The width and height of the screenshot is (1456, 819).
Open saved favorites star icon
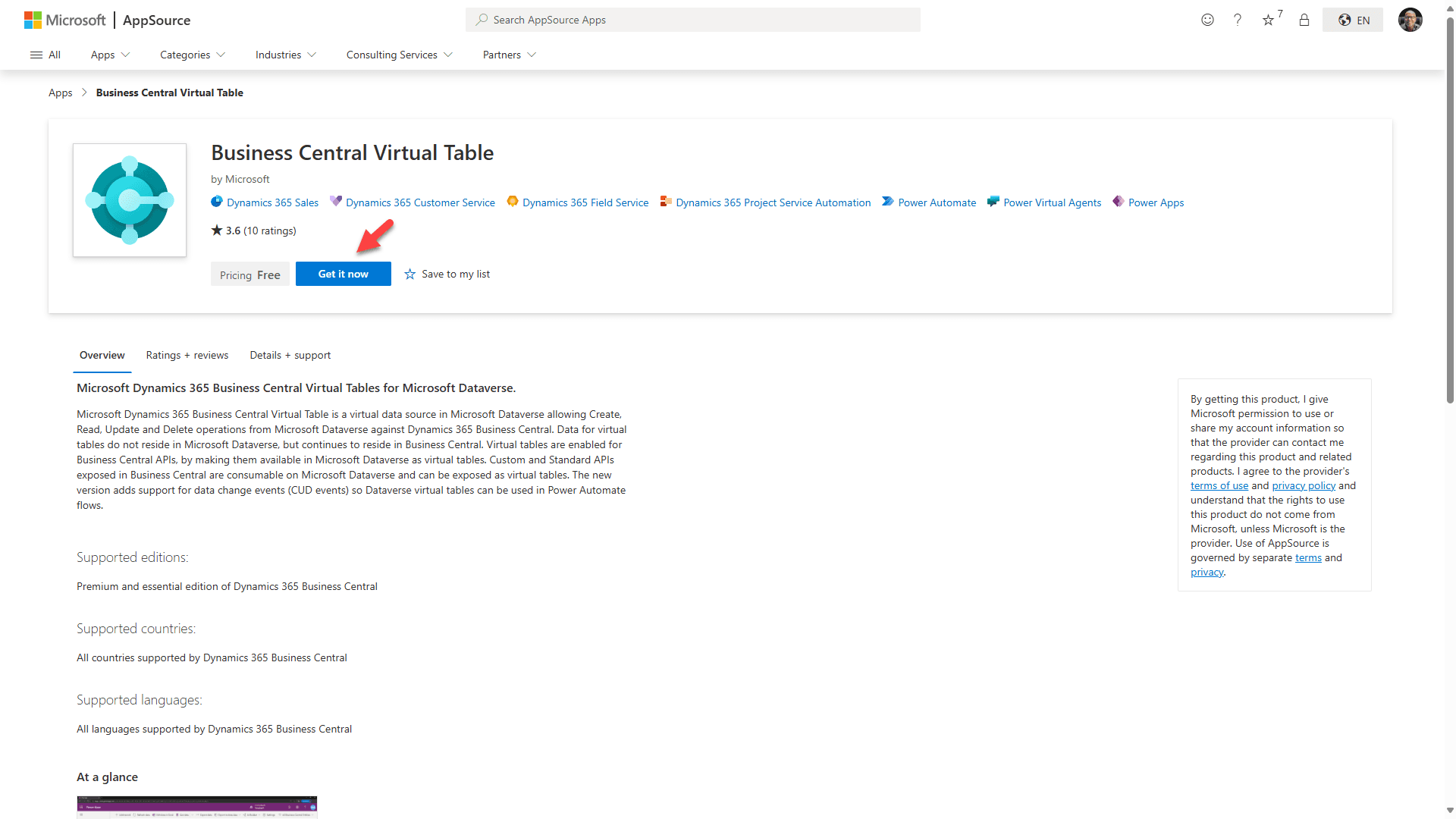click(1269, 20)
